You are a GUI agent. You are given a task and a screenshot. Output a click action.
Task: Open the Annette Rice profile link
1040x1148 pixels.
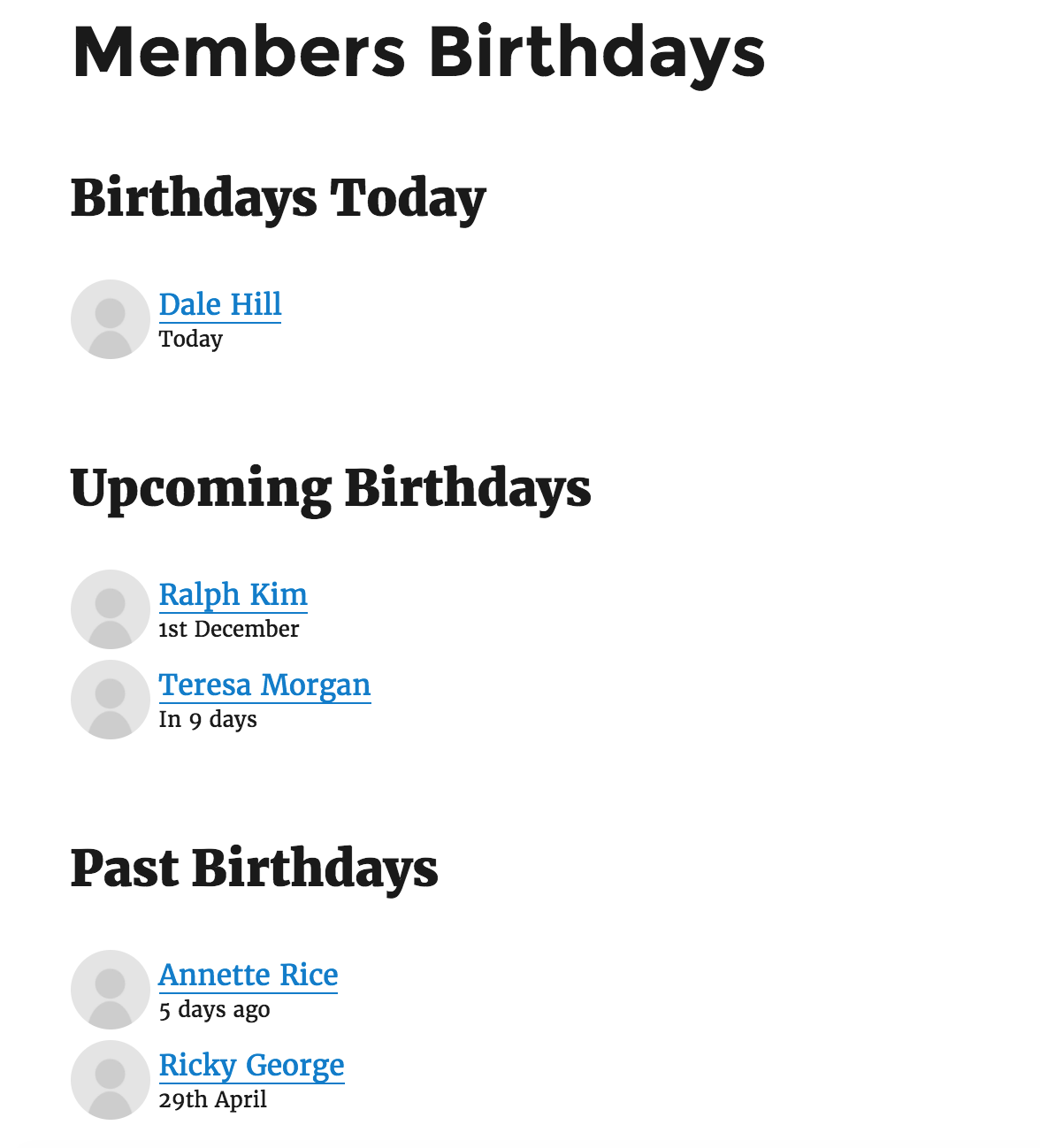(249, 975)
